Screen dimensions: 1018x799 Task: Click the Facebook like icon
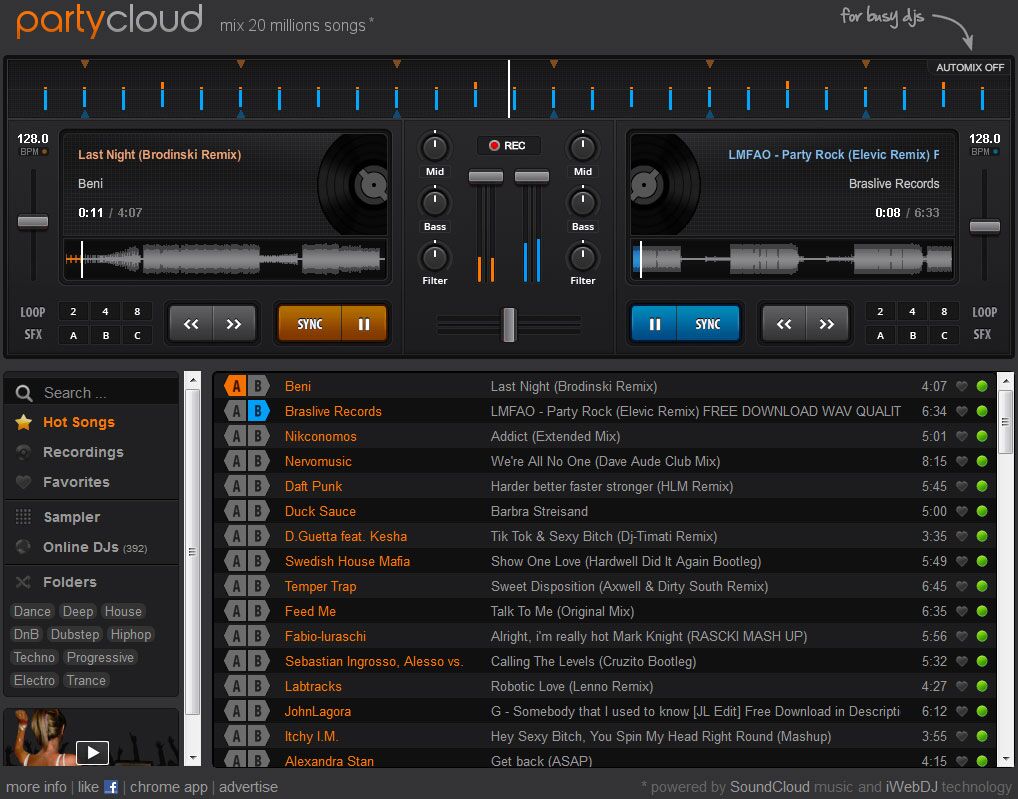111,787
